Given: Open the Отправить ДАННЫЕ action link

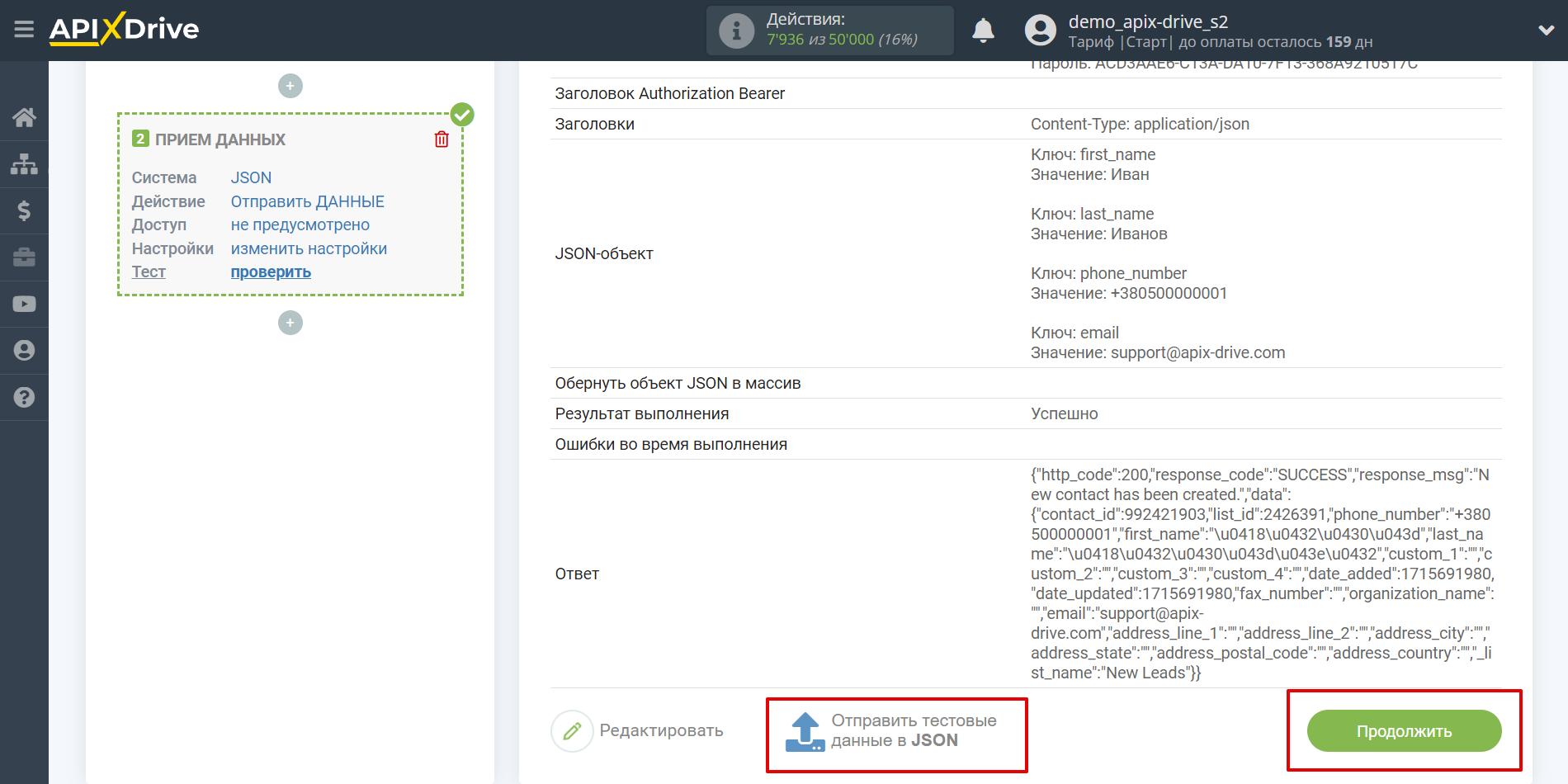Looking at the screenshot, I should (x=307, y=201).
